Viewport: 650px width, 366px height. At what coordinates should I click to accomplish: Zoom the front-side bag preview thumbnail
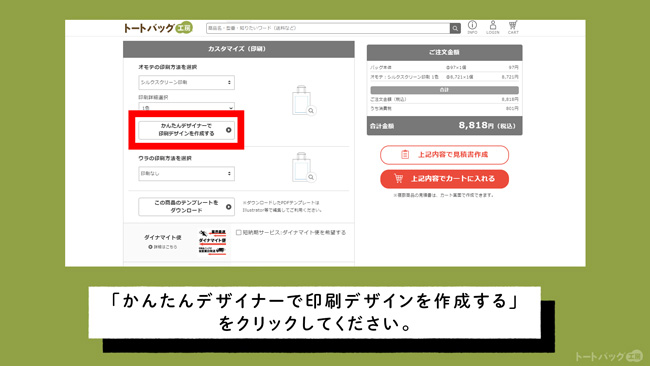pos(303,100)
